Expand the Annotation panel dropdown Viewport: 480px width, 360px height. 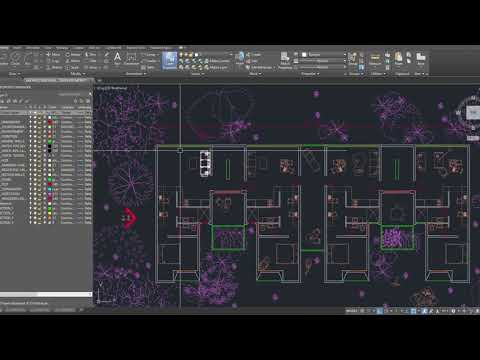coord(136,74)
